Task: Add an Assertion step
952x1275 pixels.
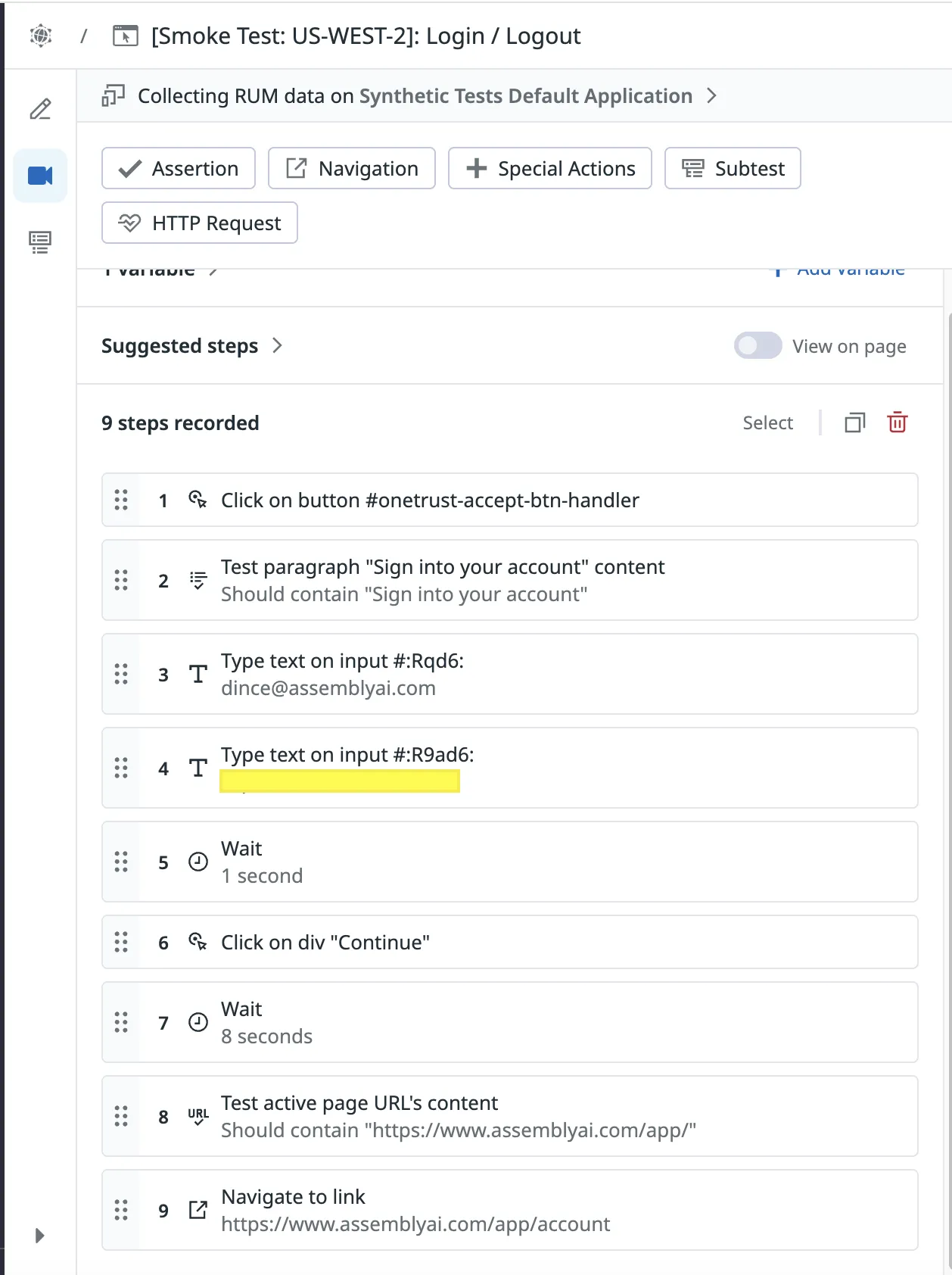Action: pyautogui.click(x=179, y=168)
